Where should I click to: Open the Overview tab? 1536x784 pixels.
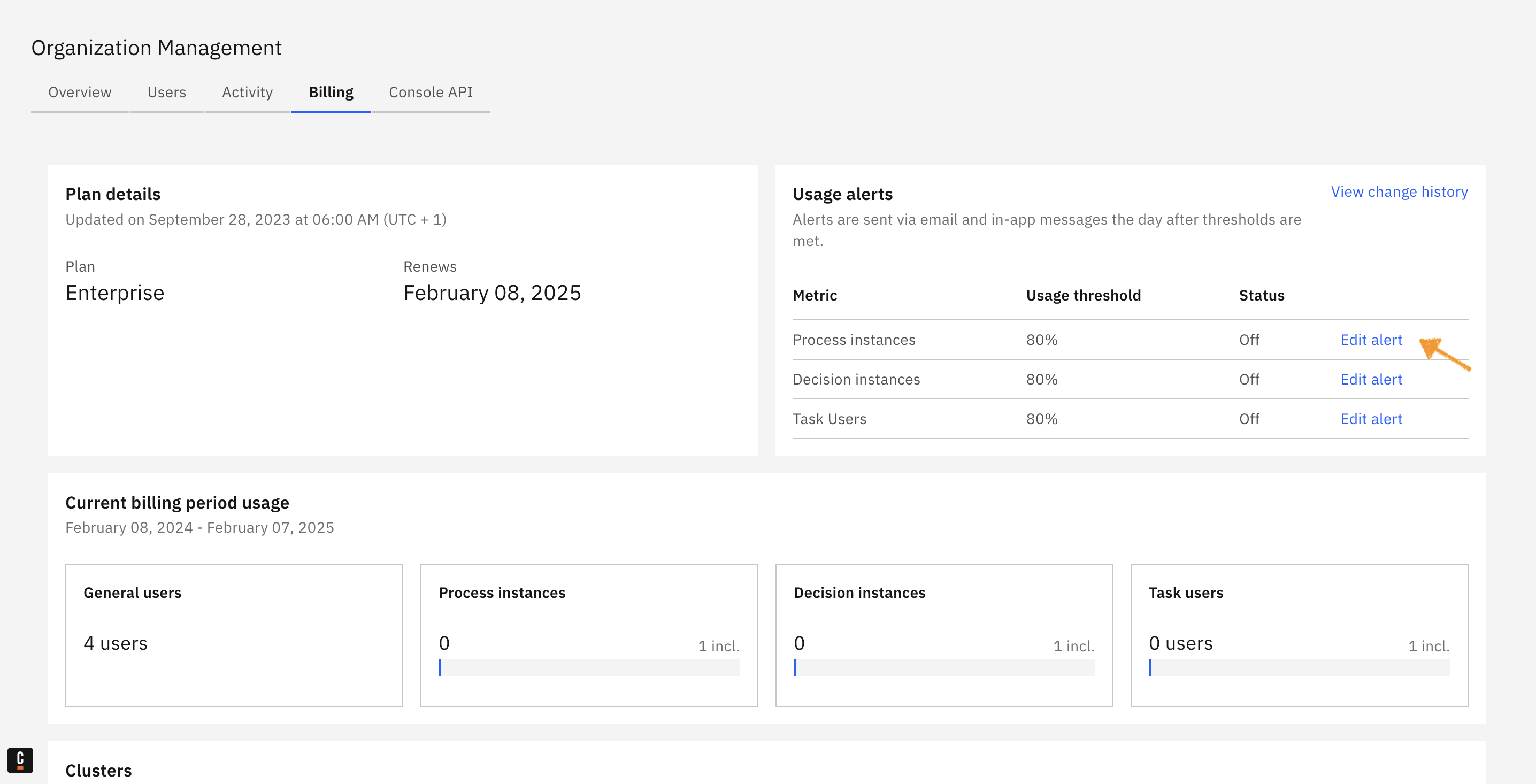coord(80,93)
